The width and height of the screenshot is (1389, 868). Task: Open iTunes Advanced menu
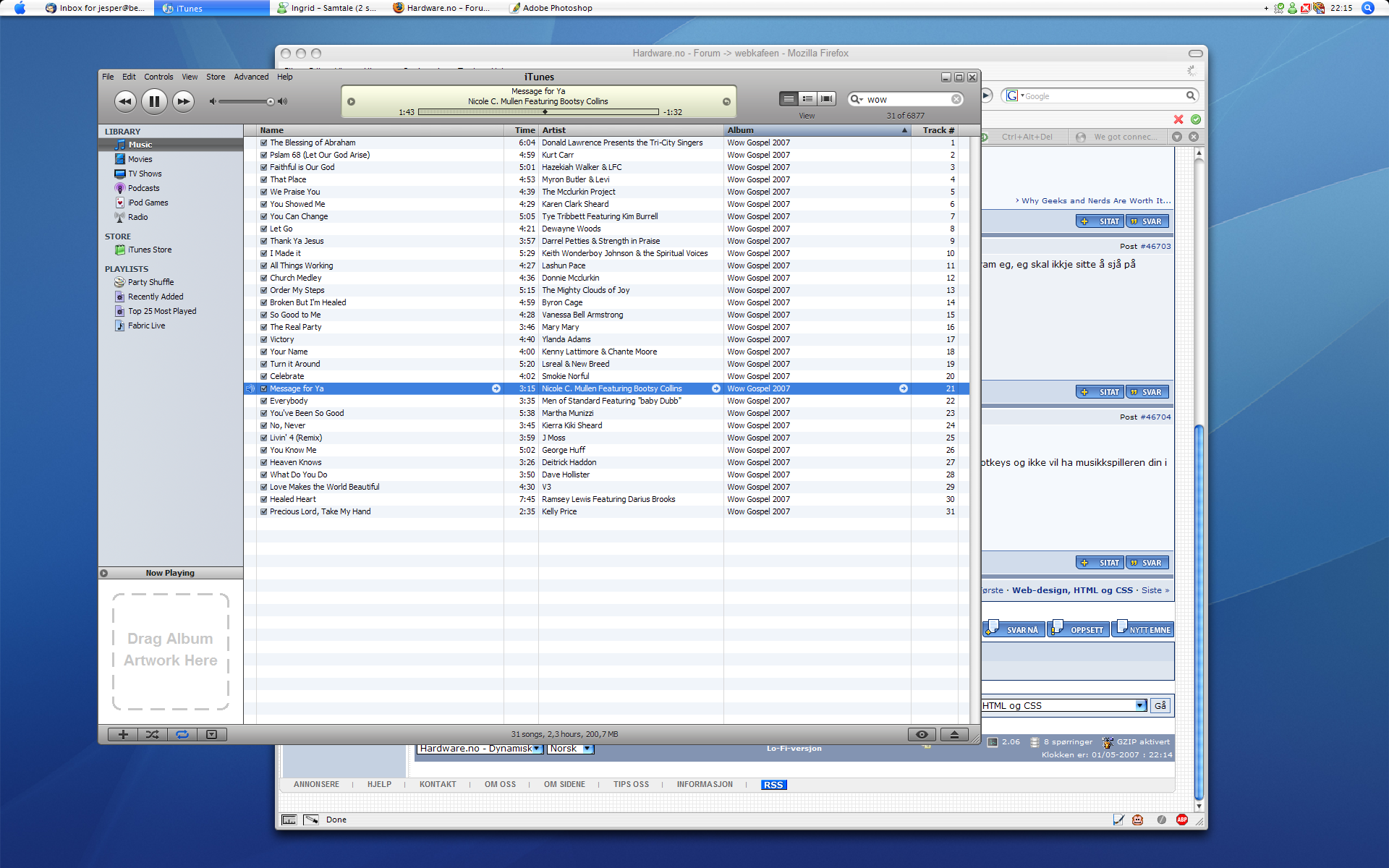(251, 77)
